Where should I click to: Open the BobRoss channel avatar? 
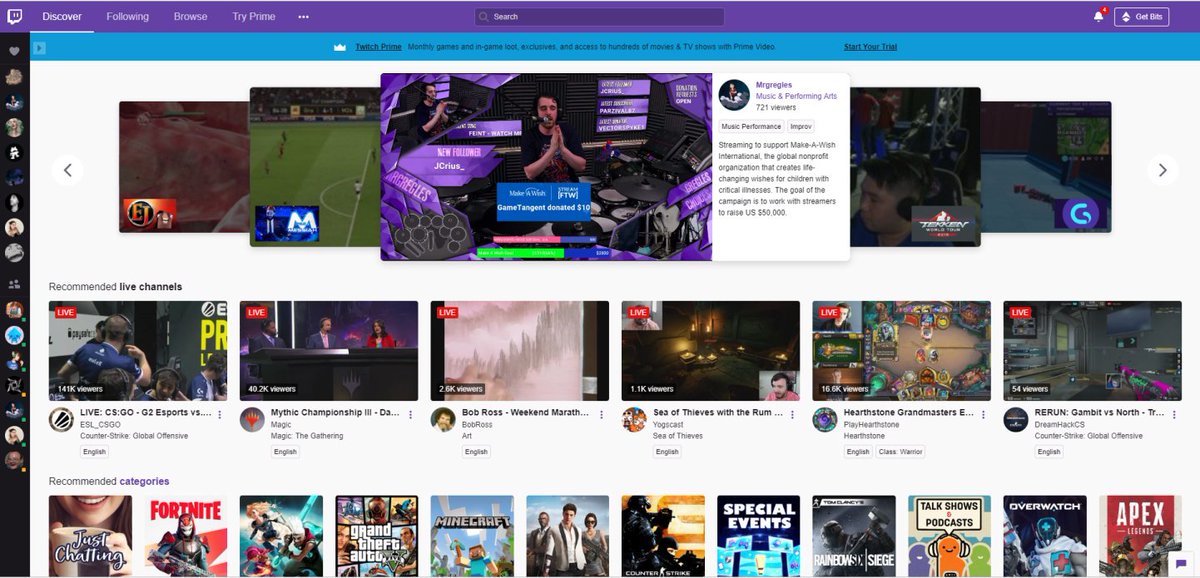point(443,420)
